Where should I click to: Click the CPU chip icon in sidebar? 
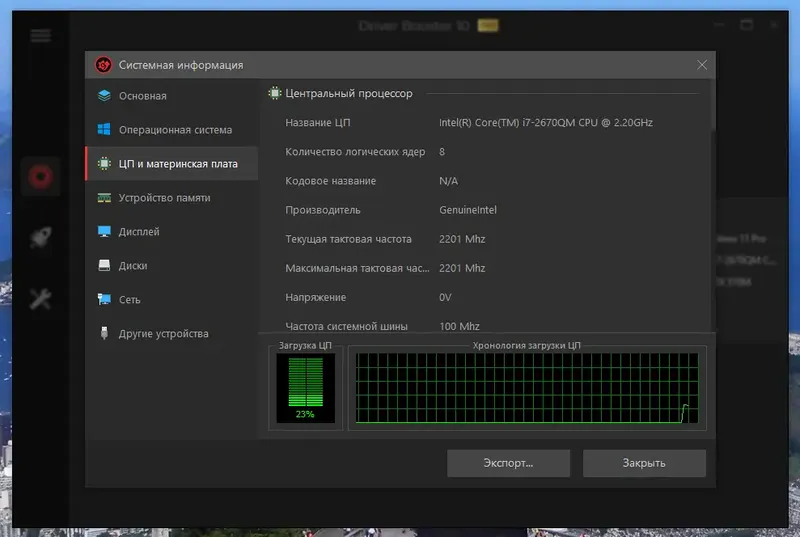[104, 164]
